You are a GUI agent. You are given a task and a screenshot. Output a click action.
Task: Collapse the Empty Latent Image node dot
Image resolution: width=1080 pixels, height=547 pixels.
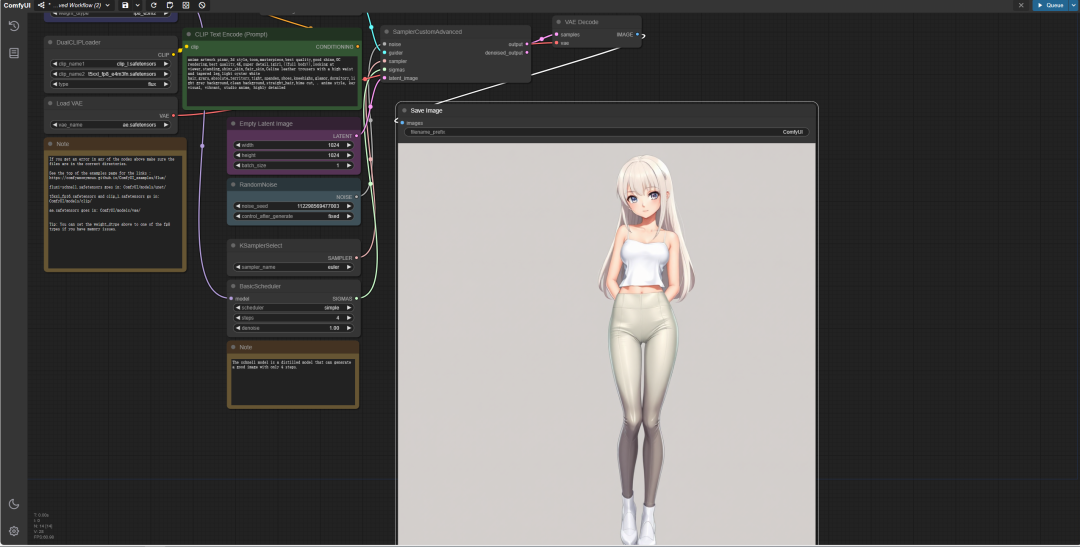click(233, 123)
